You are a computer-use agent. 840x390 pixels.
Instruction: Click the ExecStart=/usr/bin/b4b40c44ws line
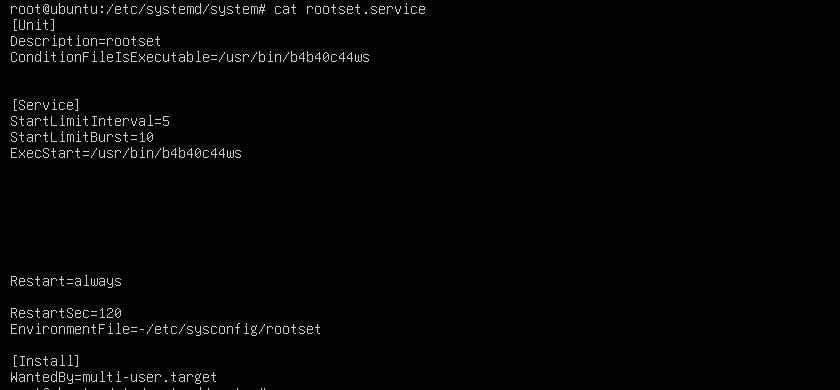(x=126, y=153)
